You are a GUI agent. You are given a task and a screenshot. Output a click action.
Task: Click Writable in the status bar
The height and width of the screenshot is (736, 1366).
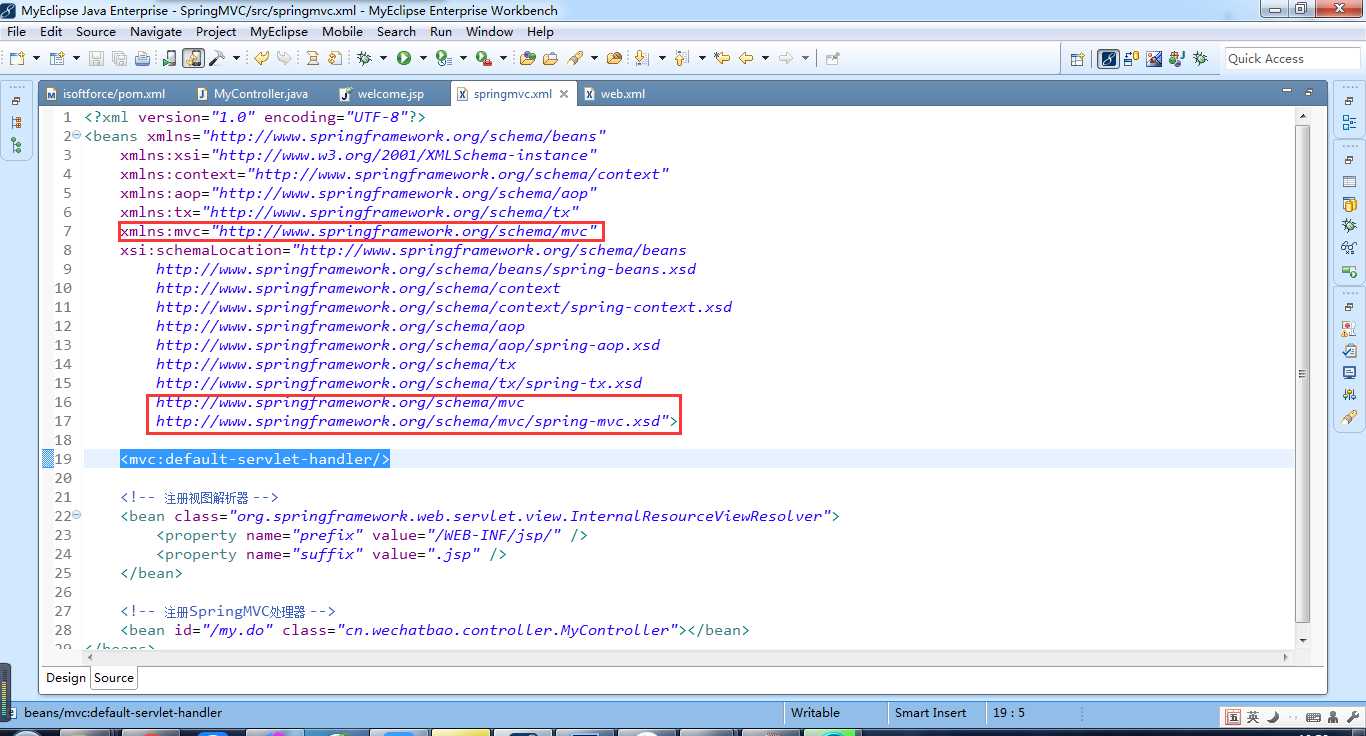[815, 713]
